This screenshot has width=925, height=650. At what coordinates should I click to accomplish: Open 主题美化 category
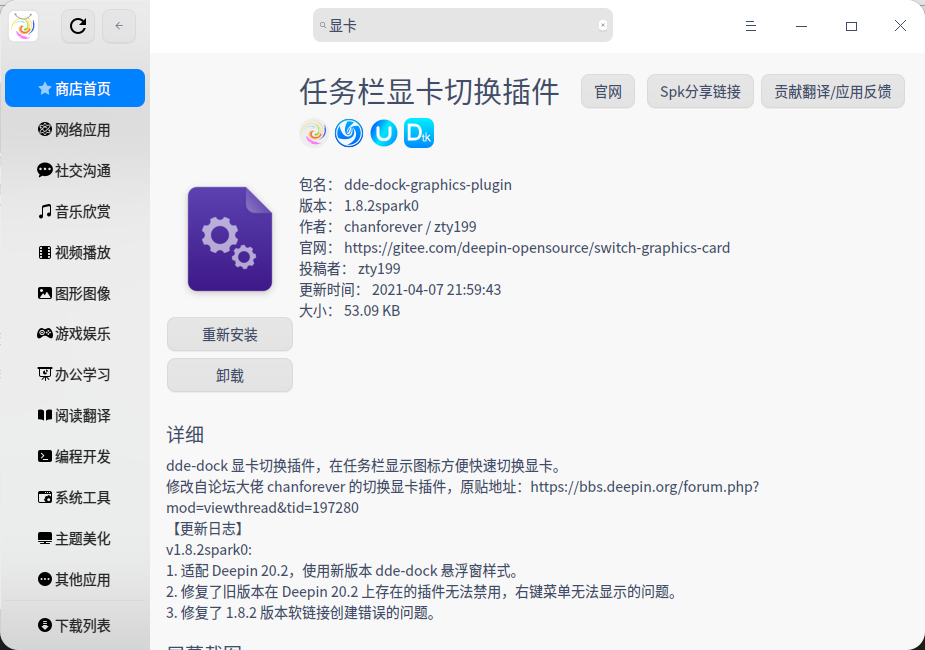(75, 539)
